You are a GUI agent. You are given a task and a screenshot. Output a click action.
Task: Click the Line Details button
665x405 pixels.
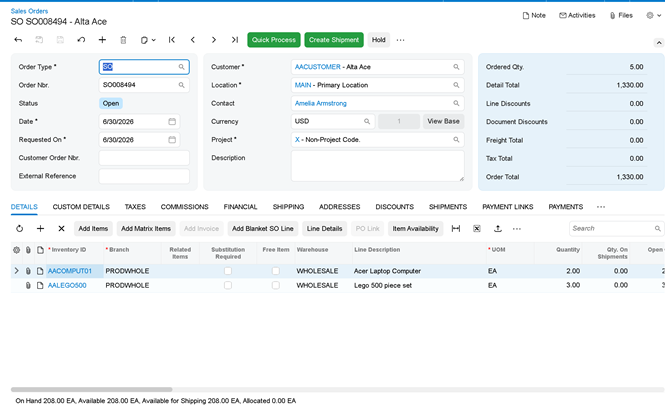point(324,229)
